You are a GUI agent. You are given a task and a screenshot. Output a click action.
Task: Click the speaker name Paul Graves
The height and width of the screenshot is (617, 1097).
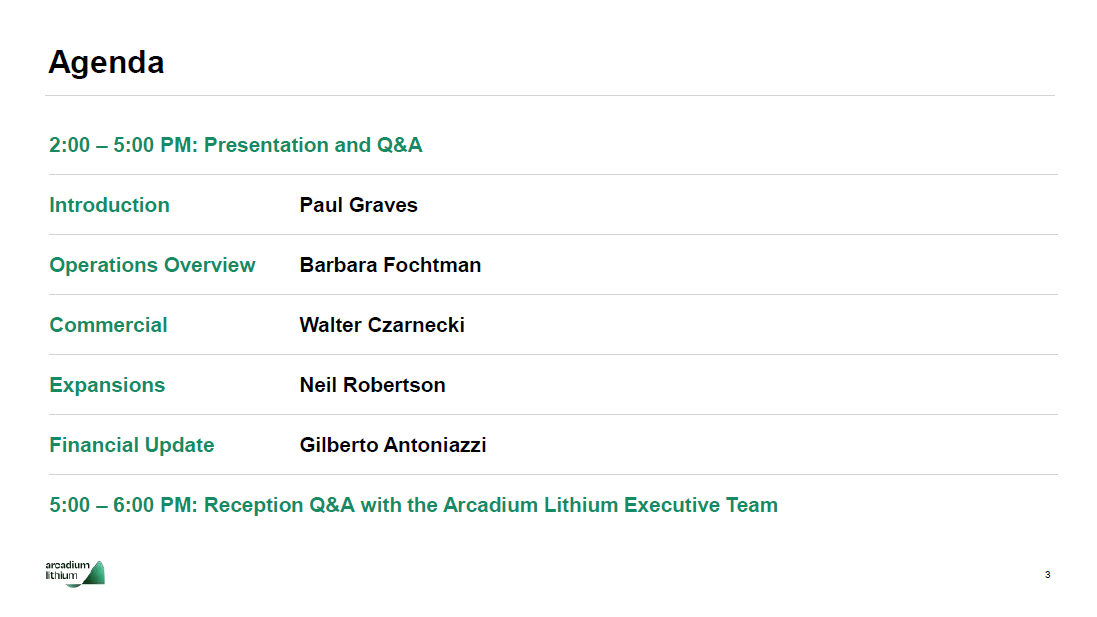tap(358, 205)
